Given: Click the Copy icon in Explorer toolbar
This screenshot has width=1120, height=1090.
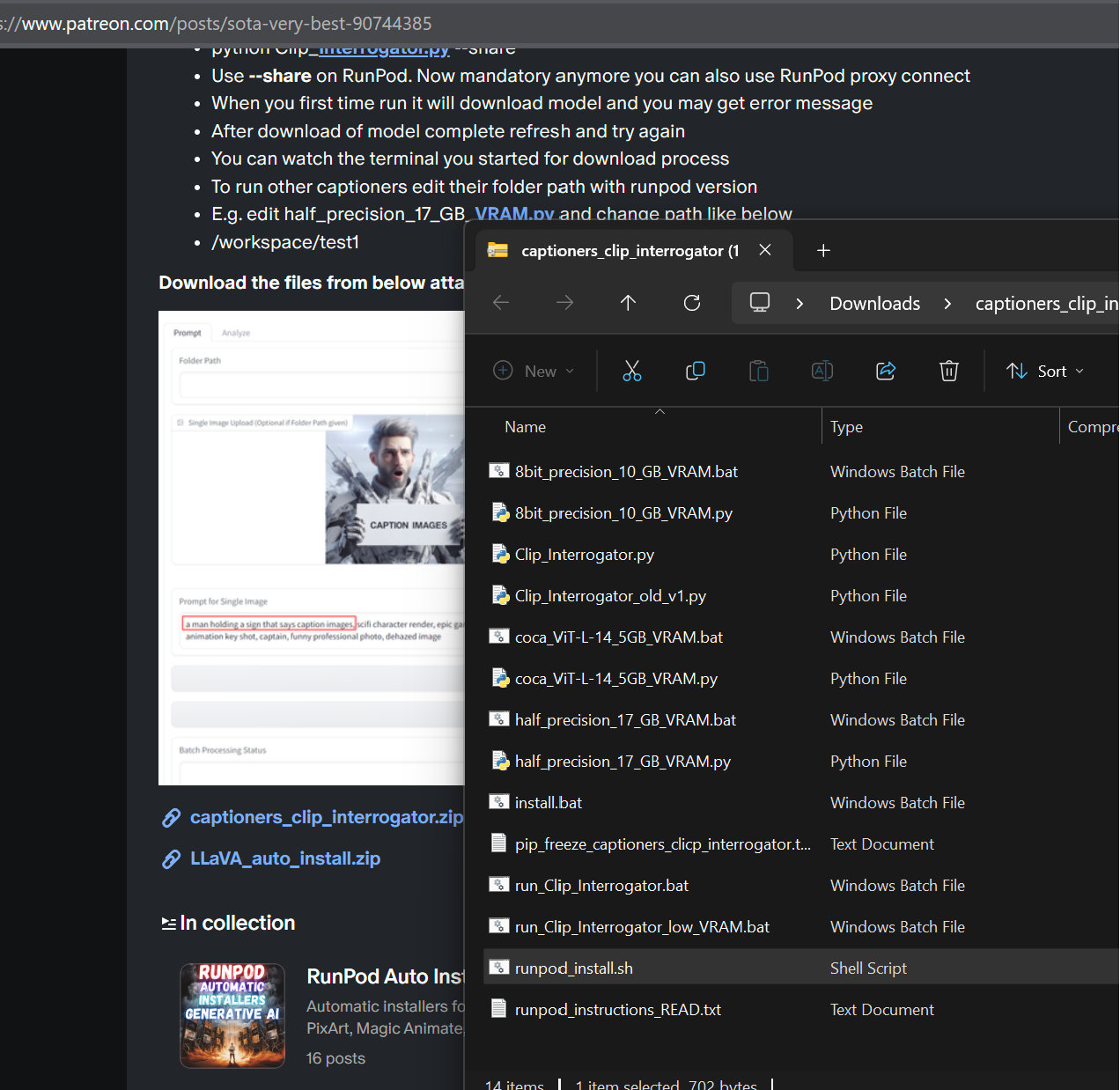Looking at the screenshot, I should click(x=696, y=371).
